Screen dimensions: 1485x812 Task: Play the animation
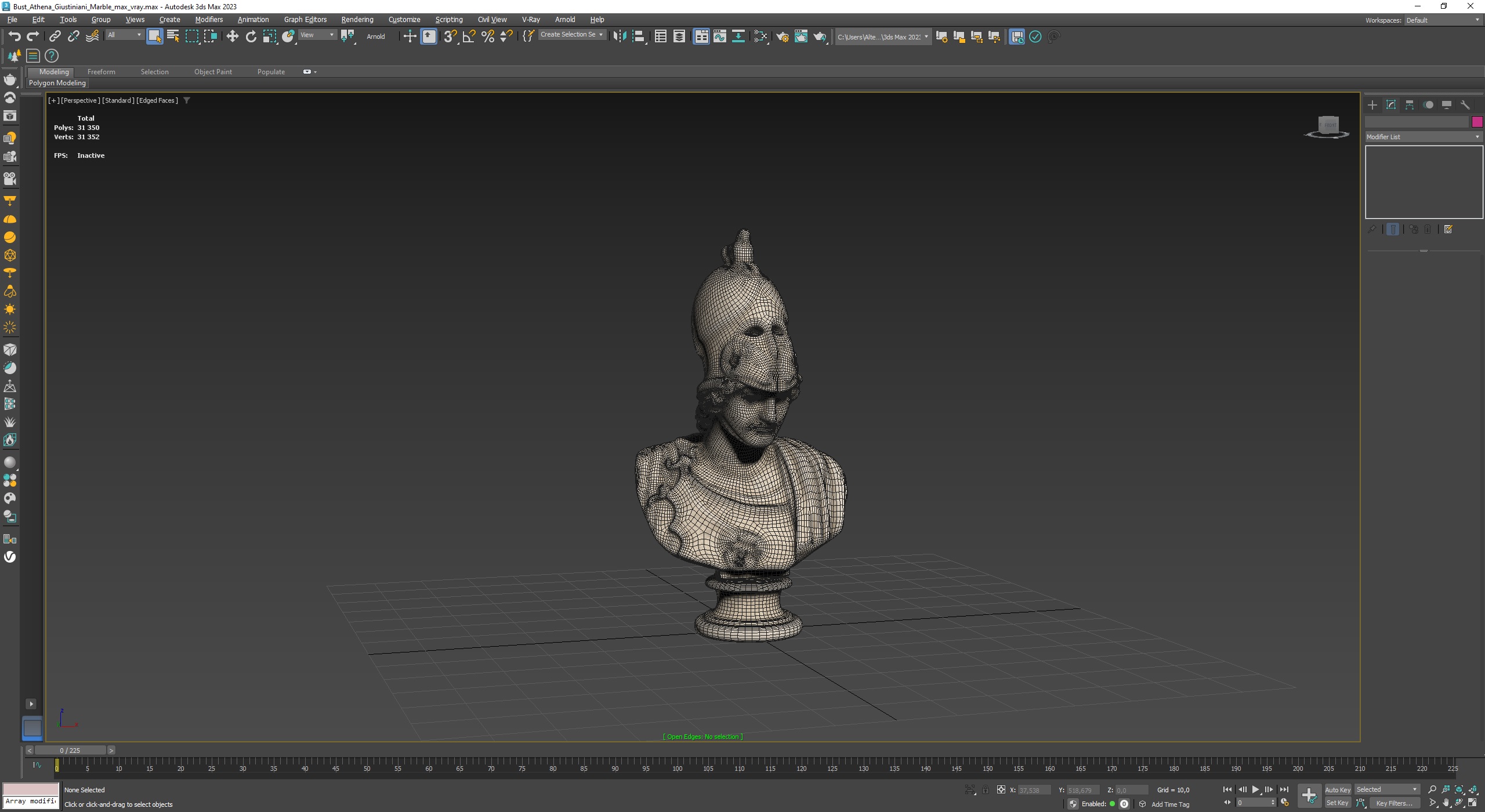click(1255, 789)
